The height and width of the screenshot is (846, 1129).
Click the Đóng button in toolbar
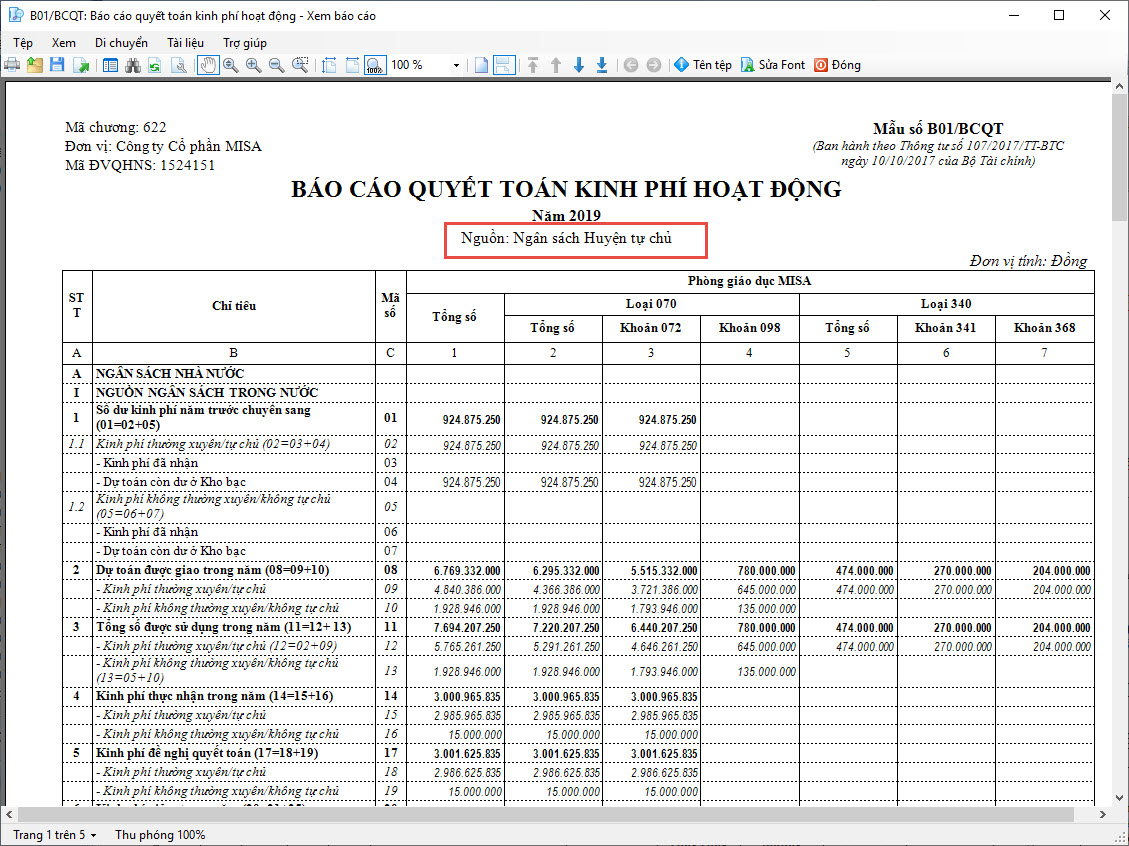837,65
